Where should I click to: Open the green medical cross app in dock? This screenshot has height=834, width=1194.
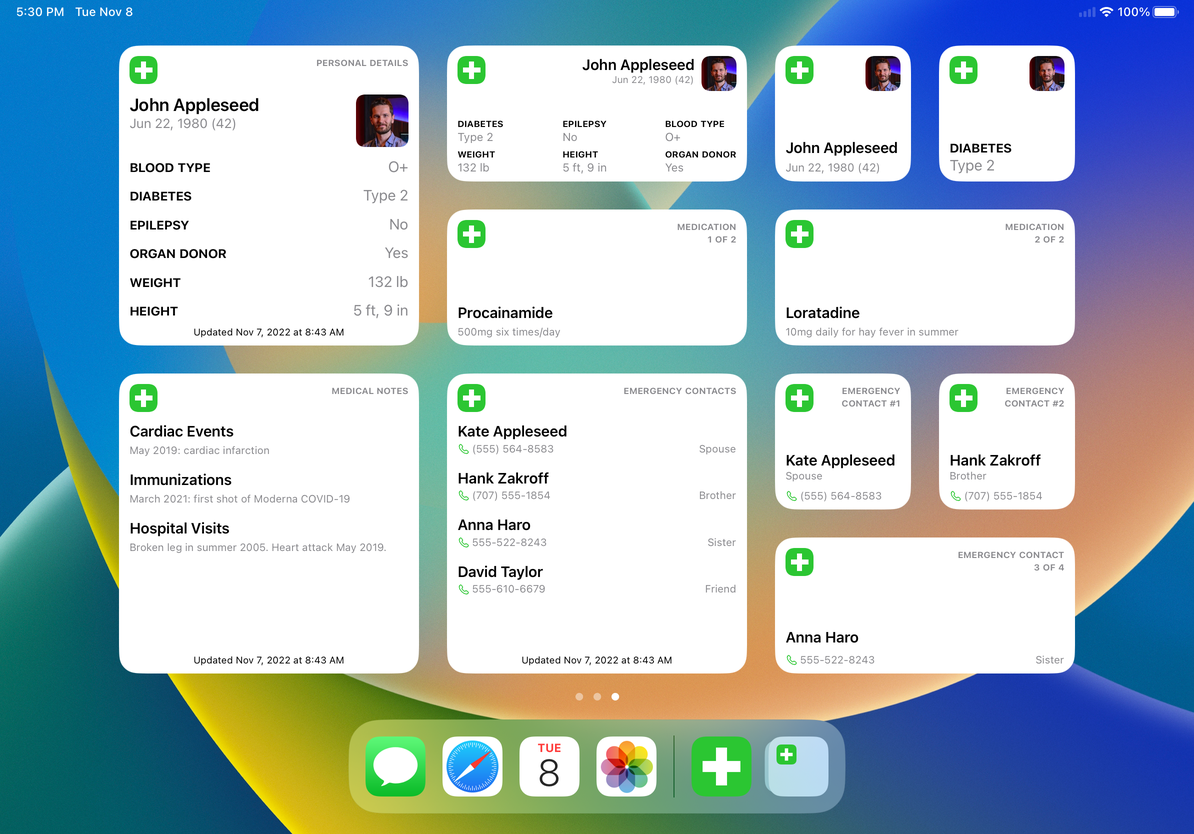pos(721,766)
